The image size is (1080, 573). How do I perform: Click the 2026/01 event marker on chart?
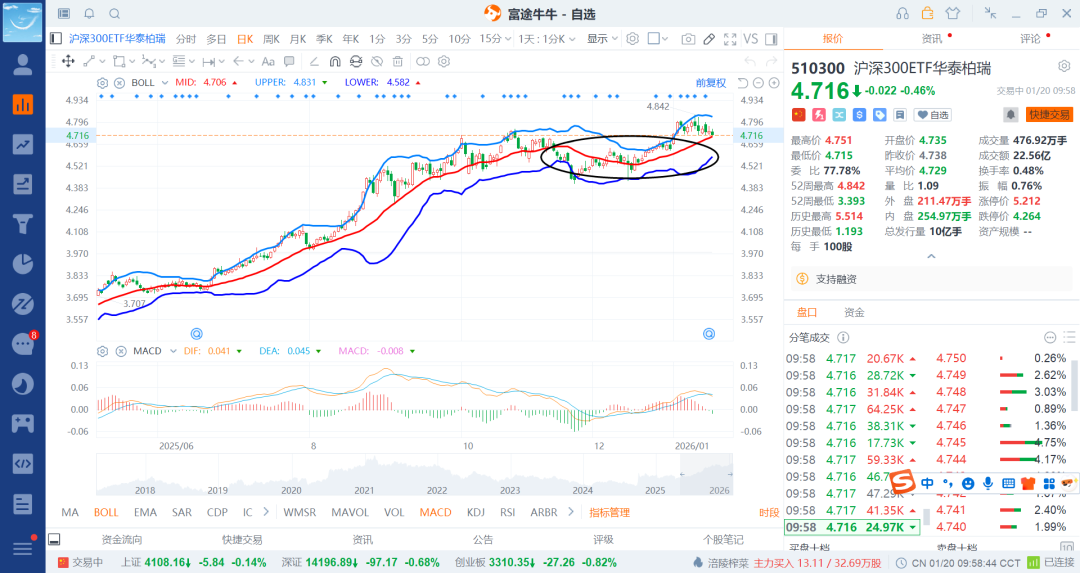[x=709, y=334]
